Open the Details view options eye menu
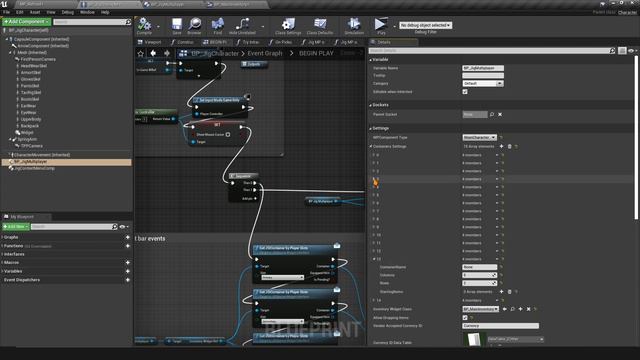 [x=632, y=51]
